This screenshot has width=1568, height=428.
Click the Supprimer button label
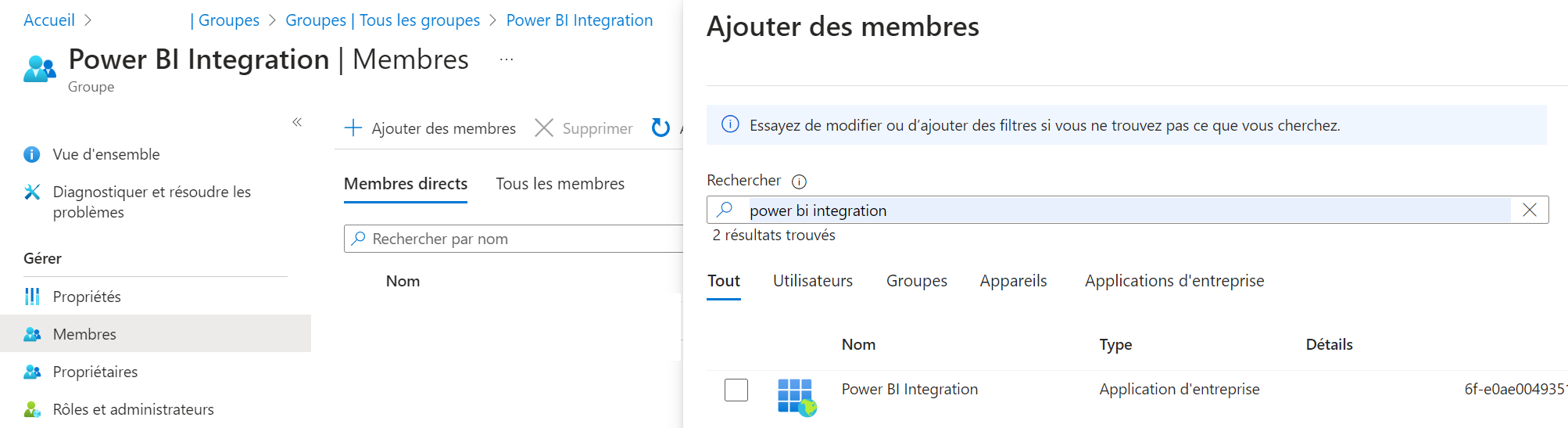(598, 128)
